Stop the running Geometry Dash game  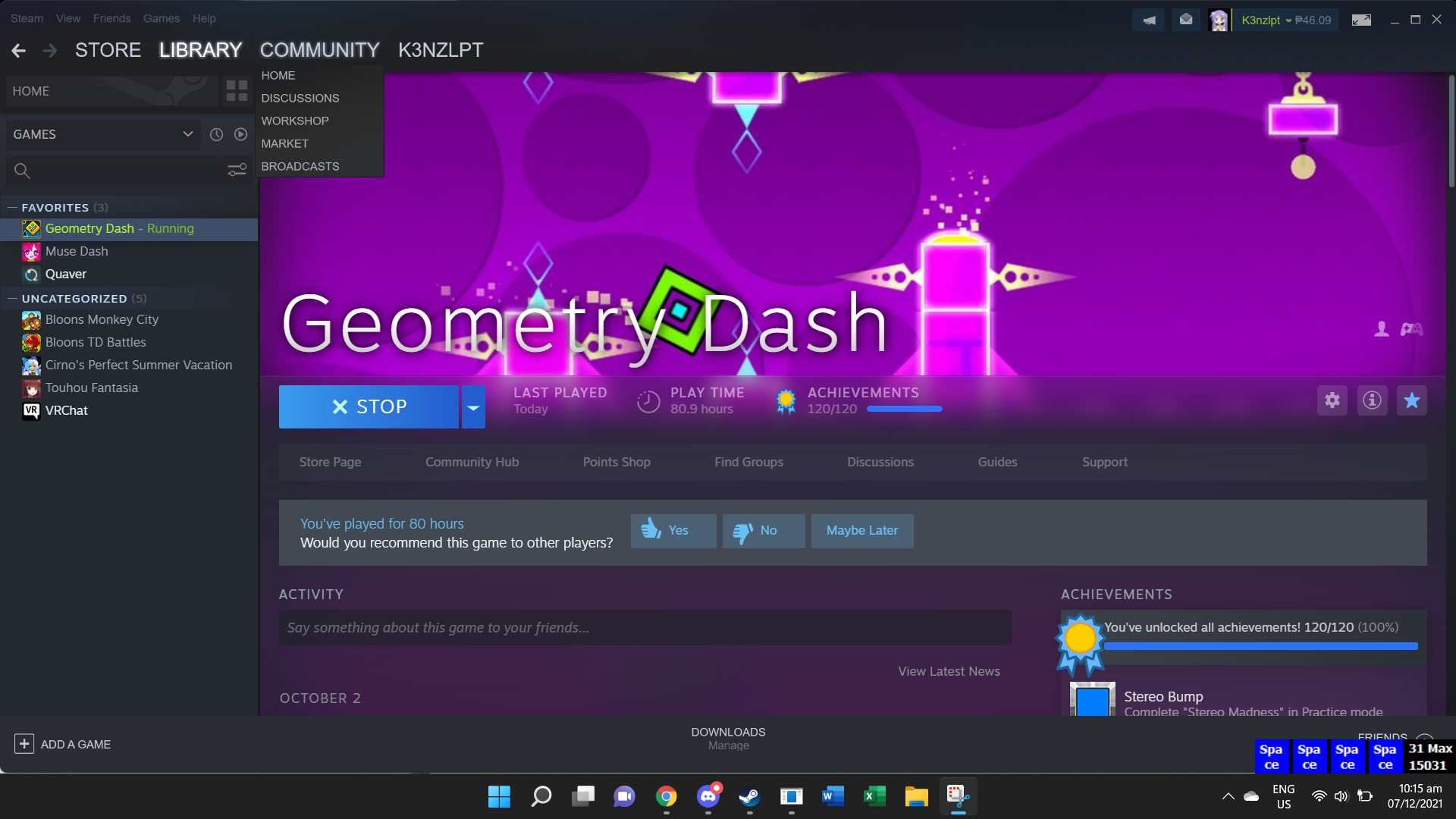[x=369, y=406]
